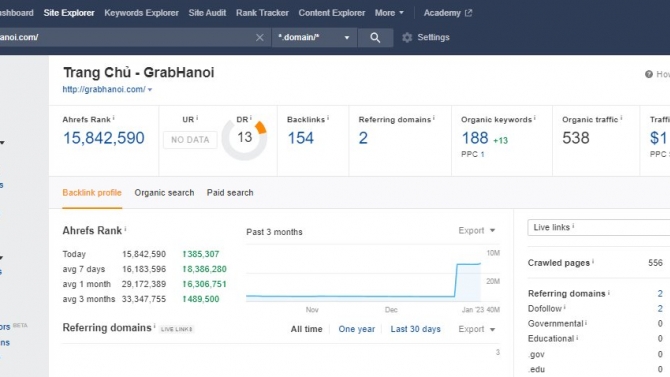Click the Backlinks info icon
The height and width of the screenshot is (377, 670).
point(328,118)
